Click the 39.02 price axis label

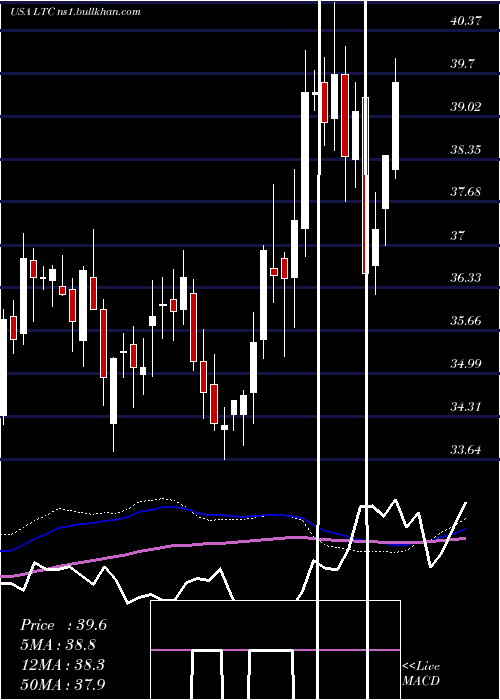(x=466, y=107)
